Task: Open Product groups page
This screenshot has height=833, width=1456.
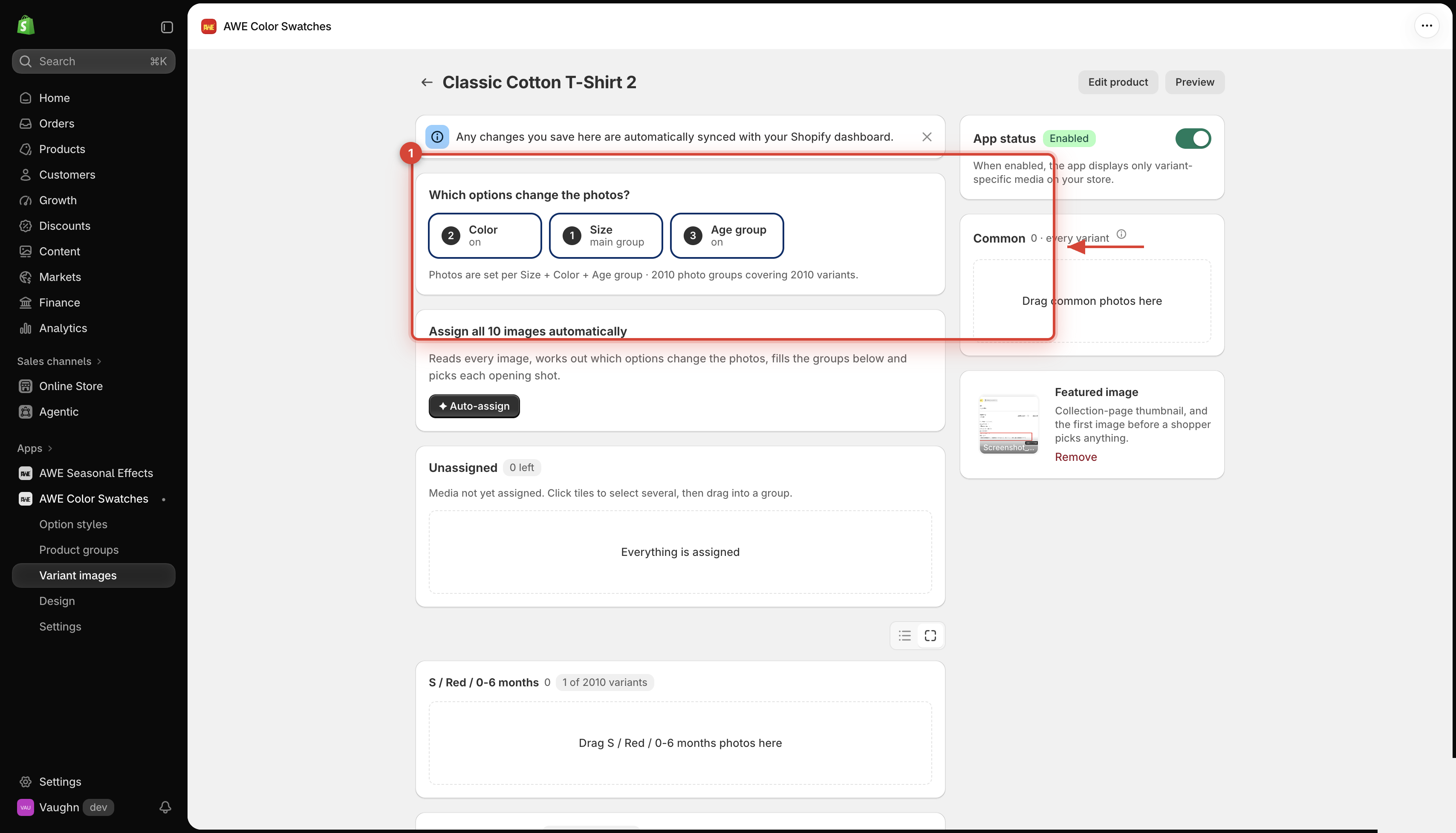Action: (x=94, y=550)
